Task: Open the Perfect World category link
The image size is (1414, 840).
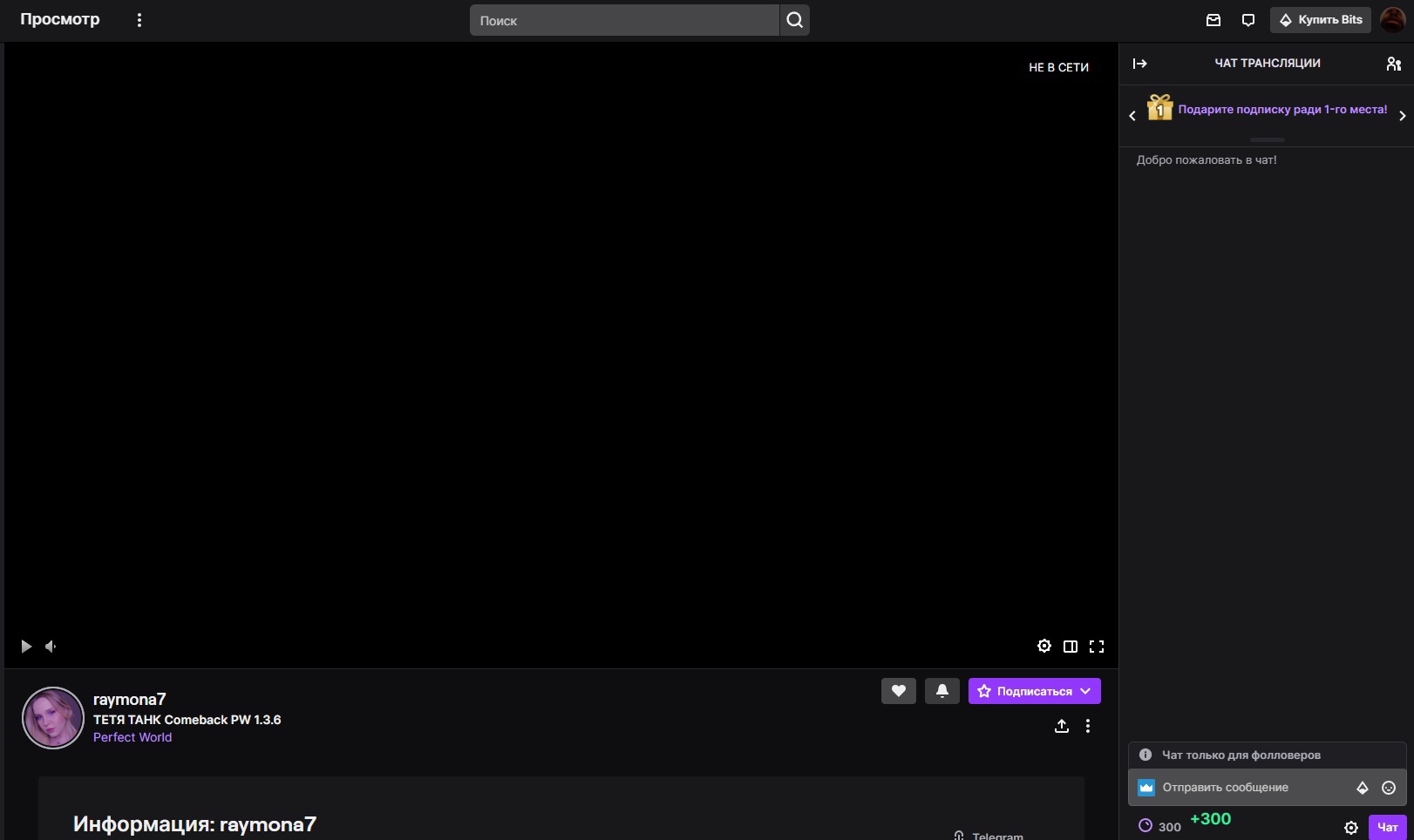Action: [133, 737]
